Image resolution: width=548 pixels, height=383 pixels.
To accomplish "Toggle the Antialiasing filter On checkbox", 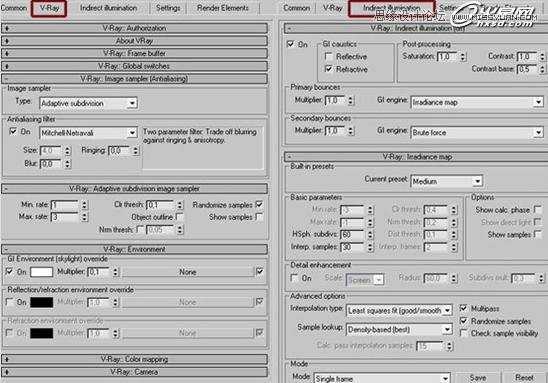I will (x=13, y=132).
